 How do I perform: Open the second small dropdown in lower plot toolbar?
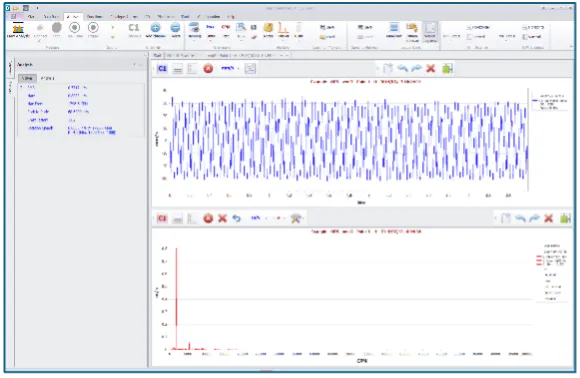click(x=284, y=218)
